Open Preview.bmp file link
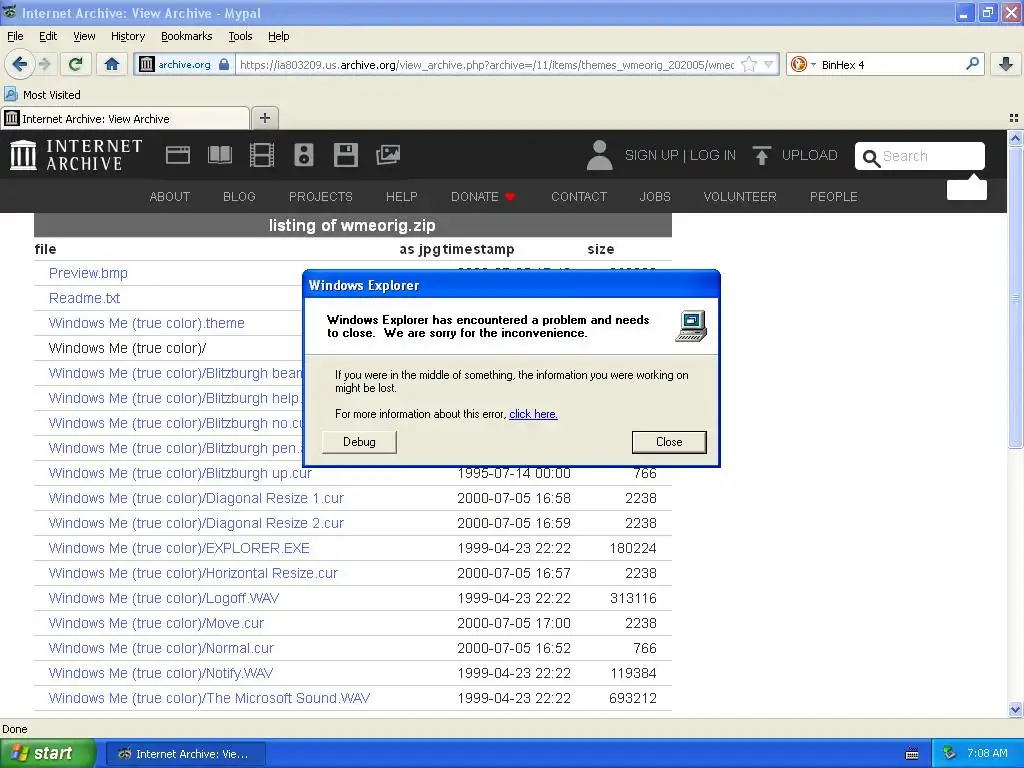Image resolution: width=1024 pixels, height=768 pixels. pos(88,273)
